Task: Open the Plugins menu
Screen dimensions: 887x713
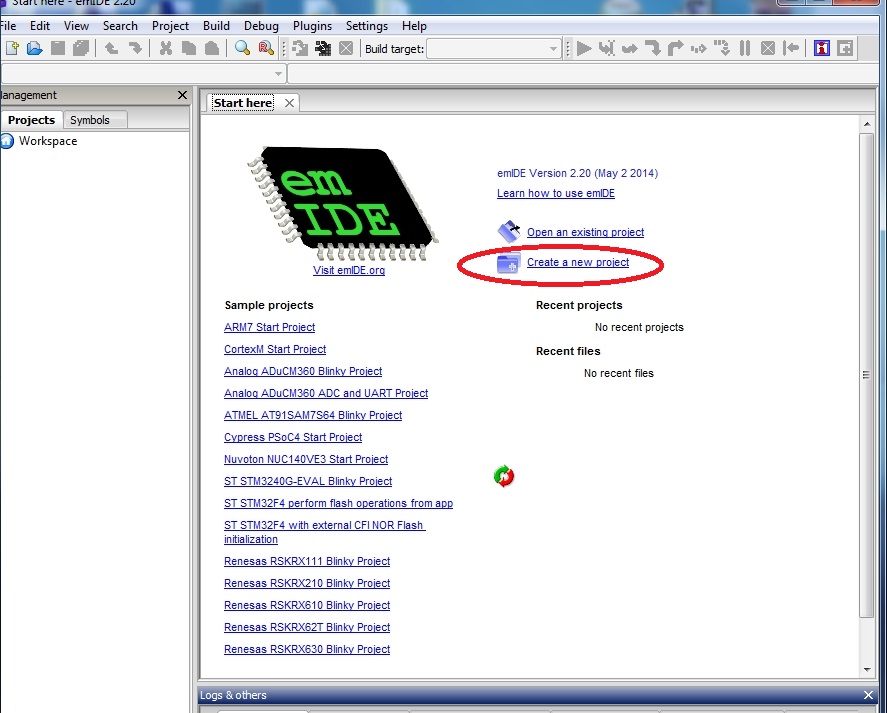Action: pos(313,26)
